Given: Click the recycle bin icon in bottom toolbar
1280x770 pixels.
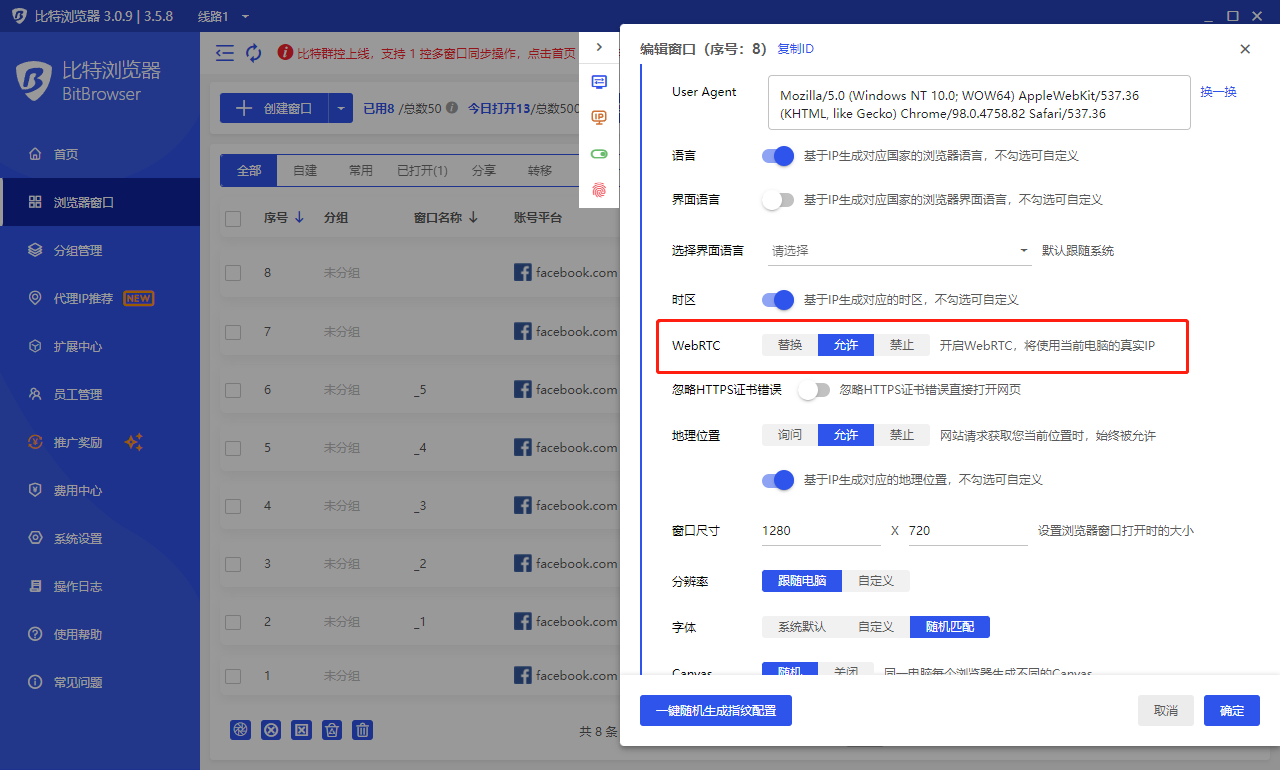Looking at the screenshot, I should [334, 730].
